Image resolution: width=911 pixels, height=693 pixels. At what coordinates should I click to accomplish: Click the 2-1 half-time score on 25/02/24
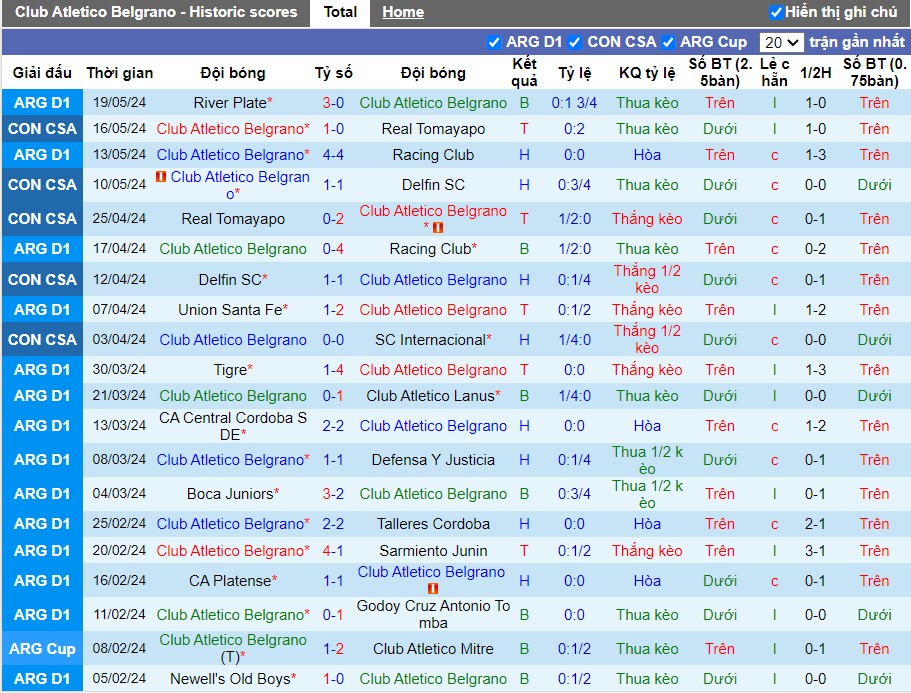815,524
